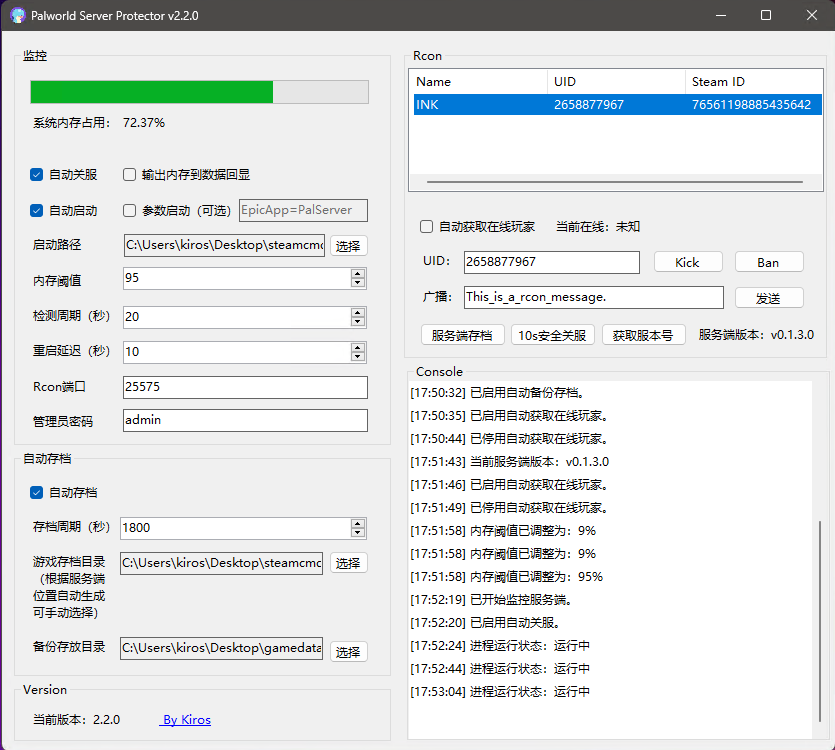Click UID cell 2658877967 in player list
Image resolution: width=835 pixels, height=750 pixels.
[588, 104]
